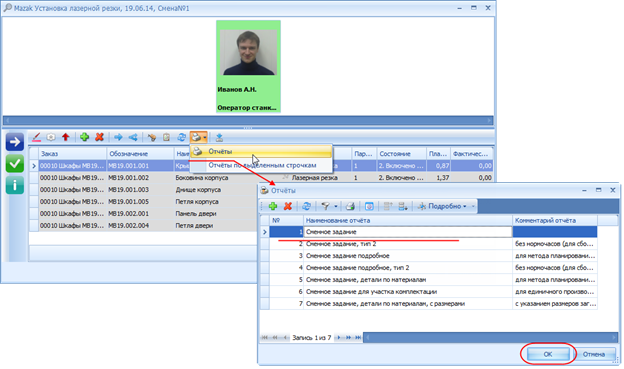This screenshot has width=624, height=369.
Task: Go to next page in record navigator
Action: [349, 338]
